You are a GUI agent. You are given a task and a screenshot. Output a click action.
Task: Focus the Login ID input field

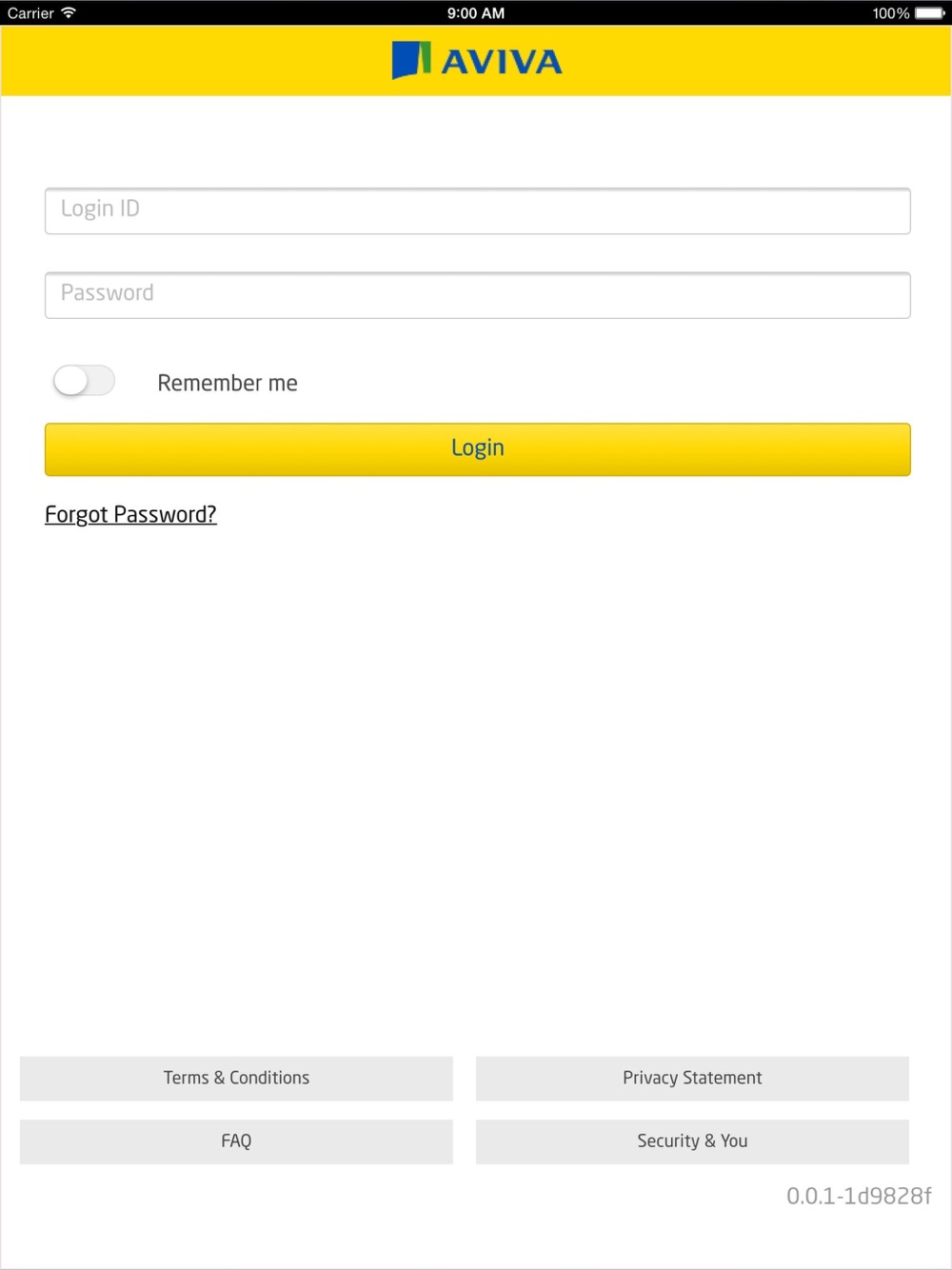pyautogui.click(x=478, y=210)
